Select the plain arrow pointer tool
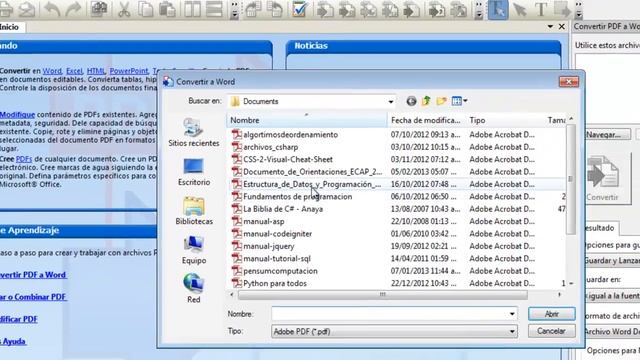 click(x=520, y=9)
